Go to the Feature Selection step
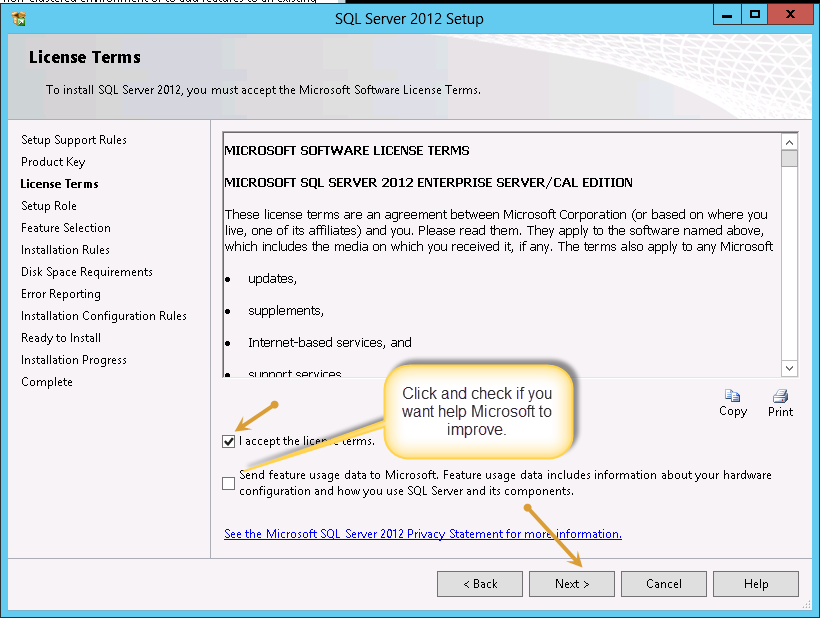 pyautogui.click(x=65, y=227)
